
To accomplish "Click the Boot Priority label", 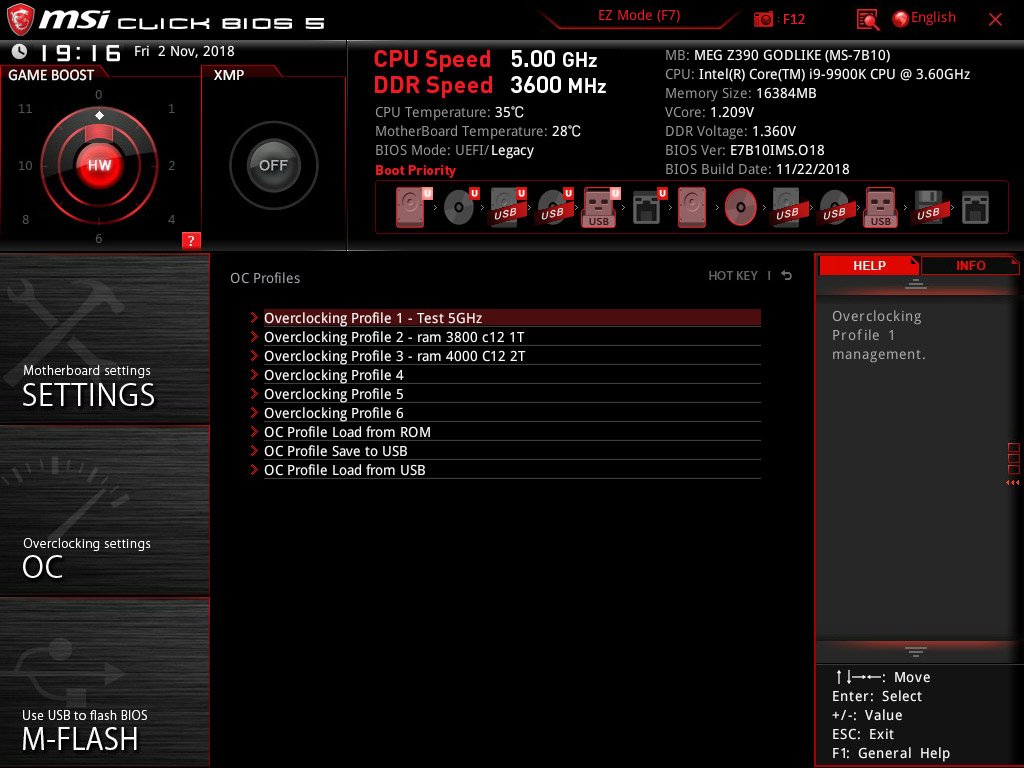I will (x=415, y=170).
